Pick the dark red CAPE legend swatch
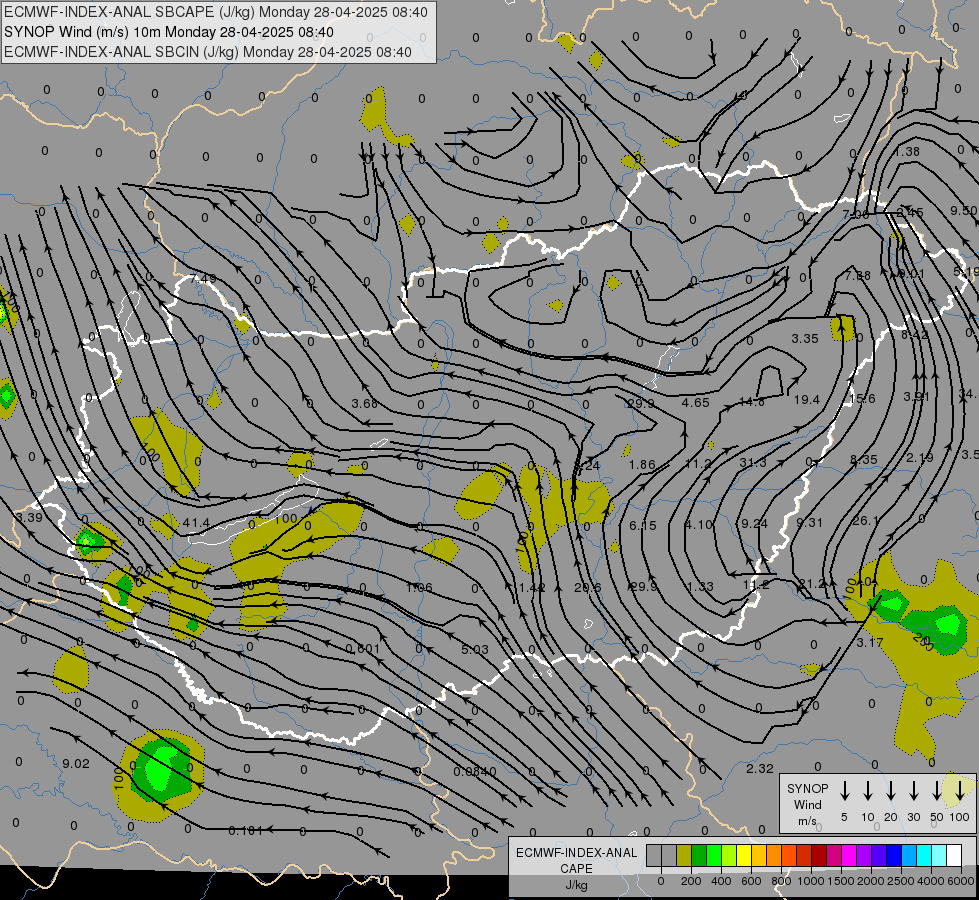Viewport: 979px width, 900px height. pos(819,855)
